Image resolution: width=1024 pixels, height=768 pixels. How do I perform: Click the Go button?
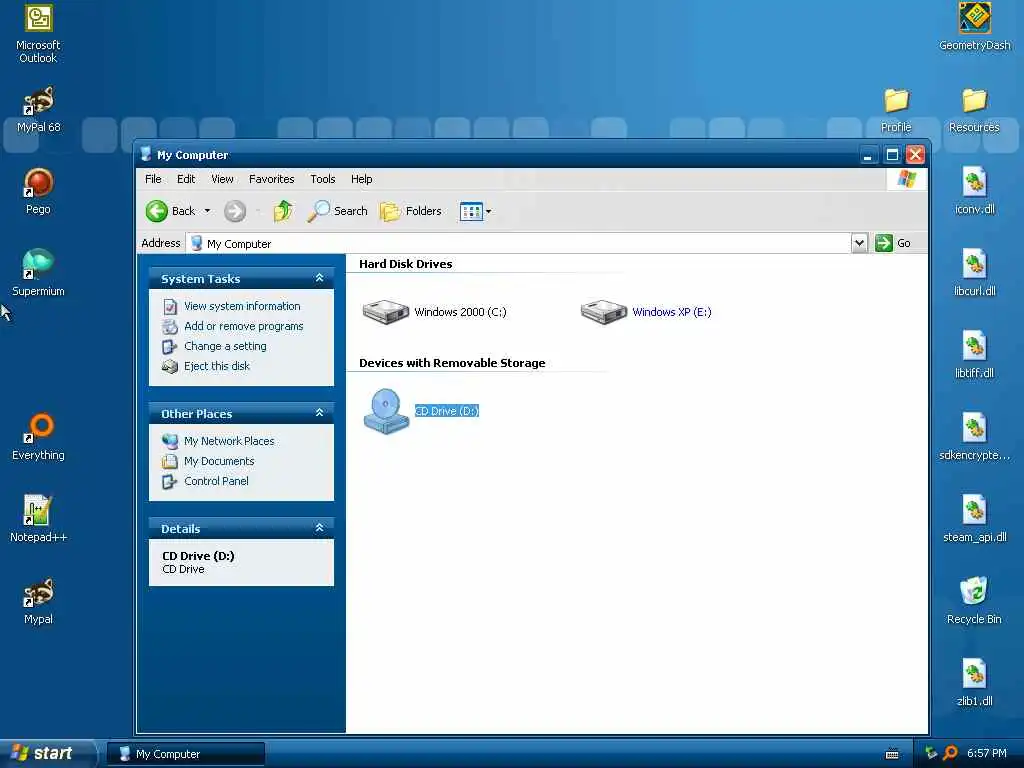click(893, 243)
